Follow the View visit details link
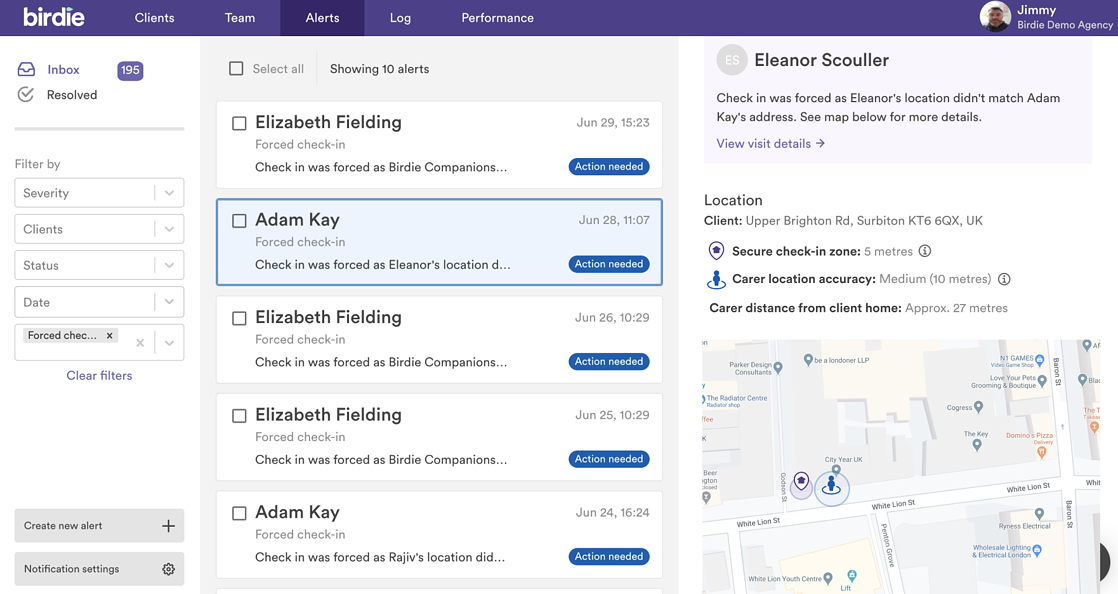1118x594 pixels. [771, 143]
